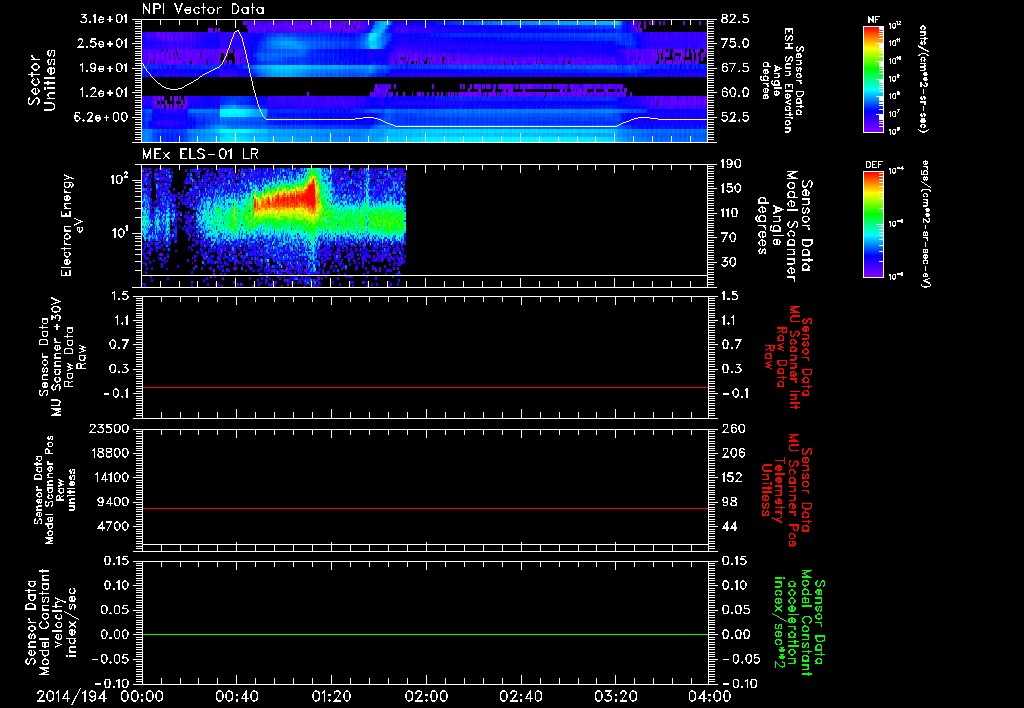Click the 70 scanner angle tick value
Image resolution: width=1024 pixels, height=708 pixels.
click(x=728, y=238)
